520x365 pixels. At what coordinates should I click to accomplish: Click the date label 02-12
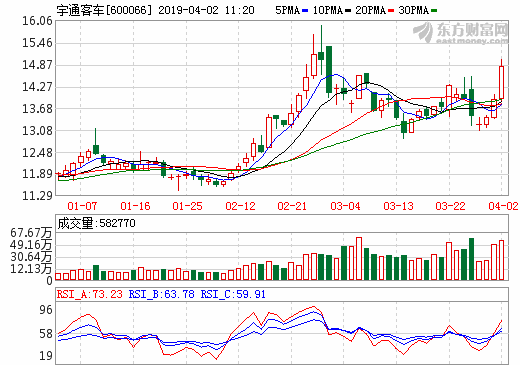(240, 206)
